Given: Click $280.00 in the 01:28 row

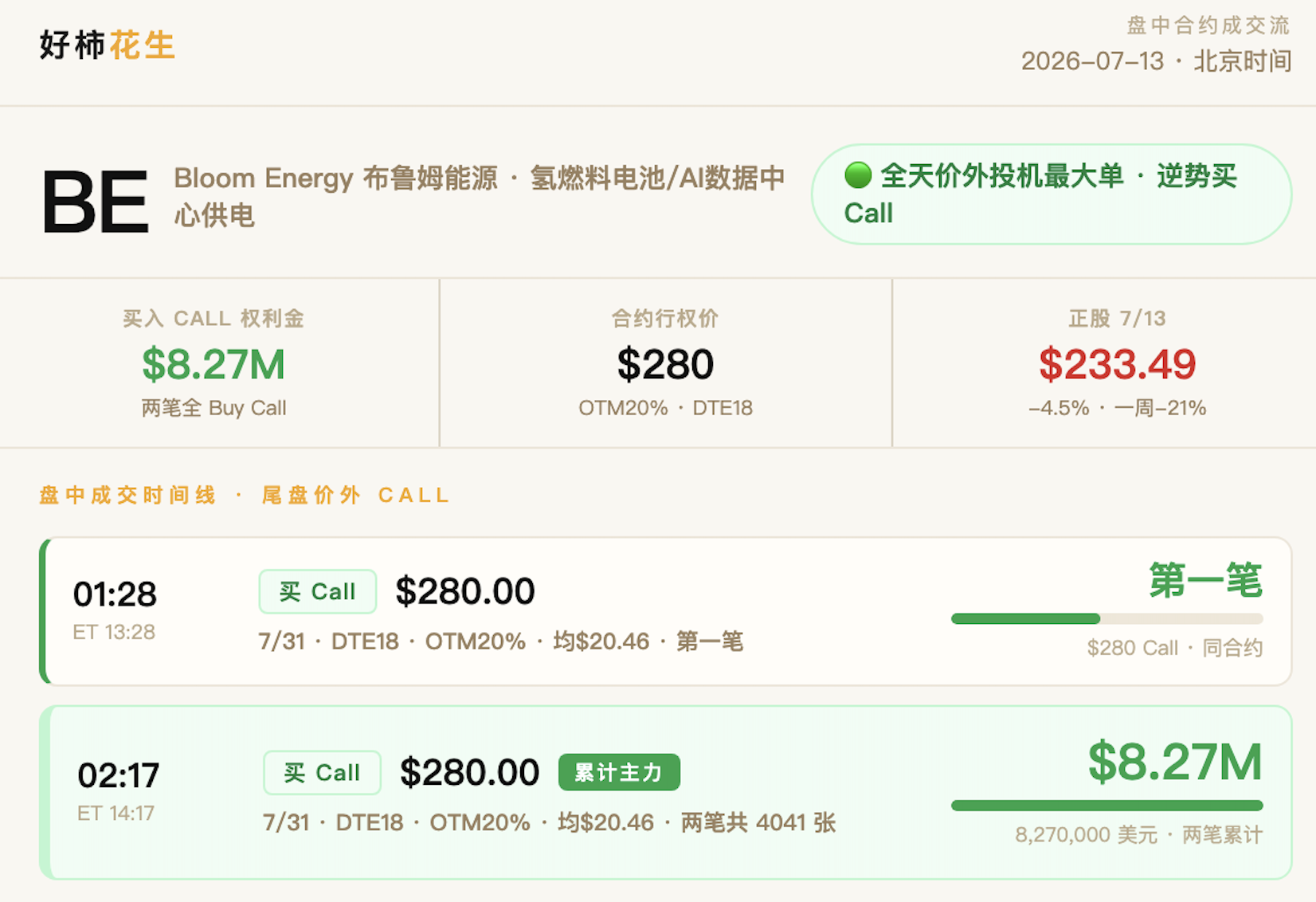Looking at the screenshot, I should pyautogui.click(x=465, y=591).
